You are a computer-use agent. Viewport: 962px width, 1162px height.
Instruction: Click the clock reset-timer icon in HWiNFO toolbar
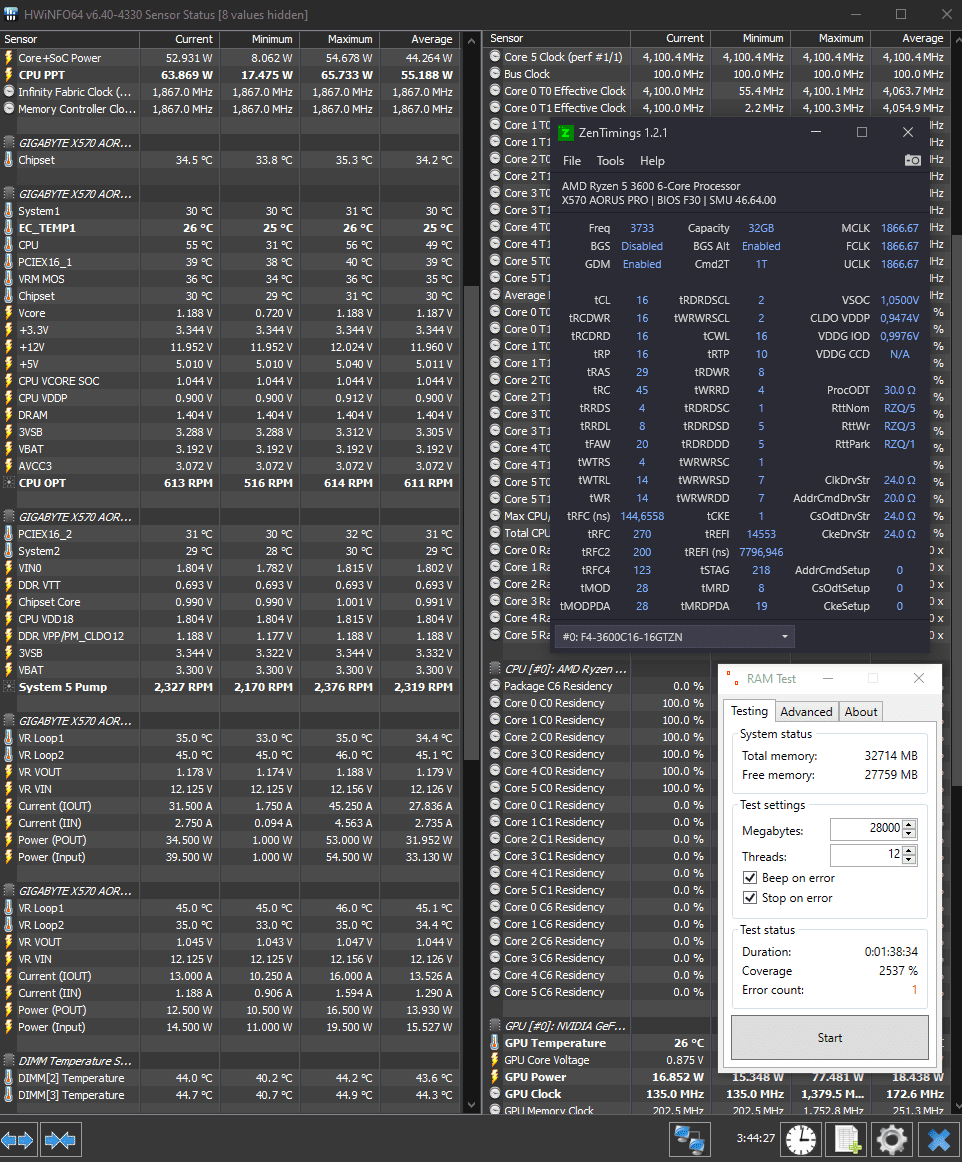click(x=800, y=1140)
